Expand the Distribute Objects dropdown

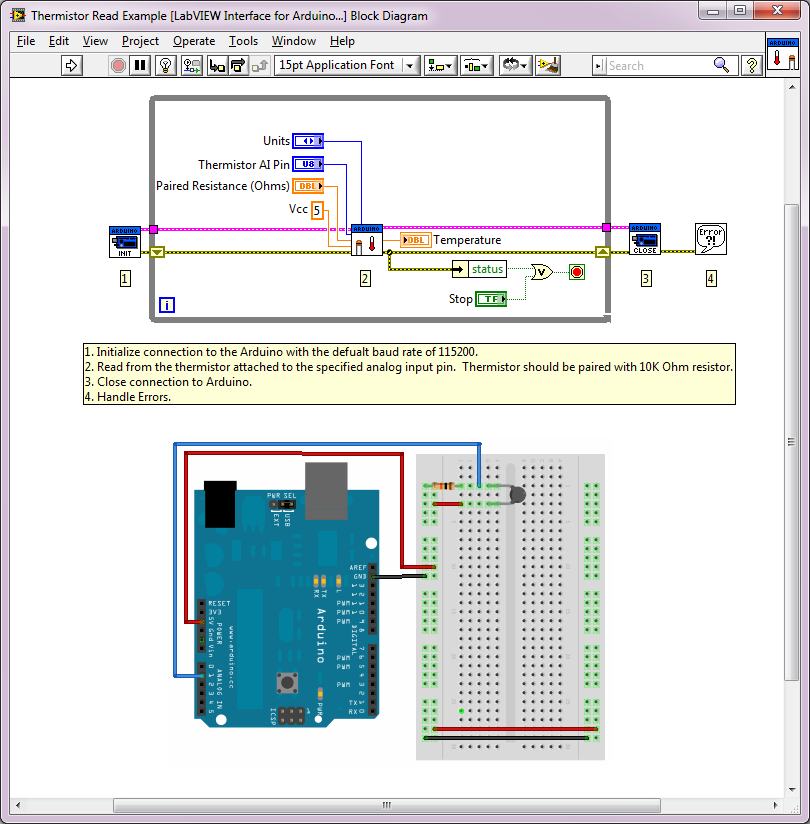[476, 65]
